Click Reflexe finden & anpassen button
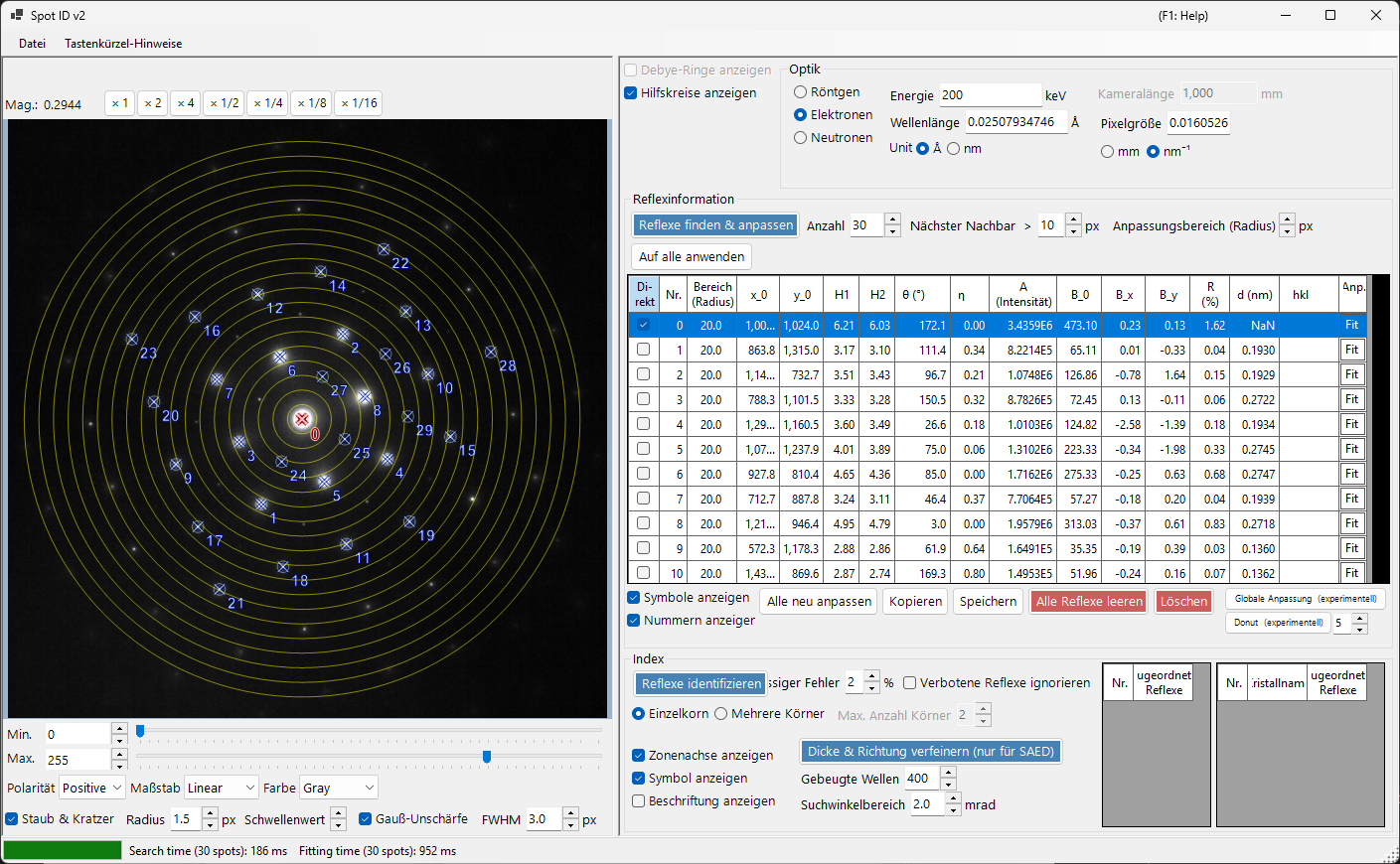 coord(715,225)
